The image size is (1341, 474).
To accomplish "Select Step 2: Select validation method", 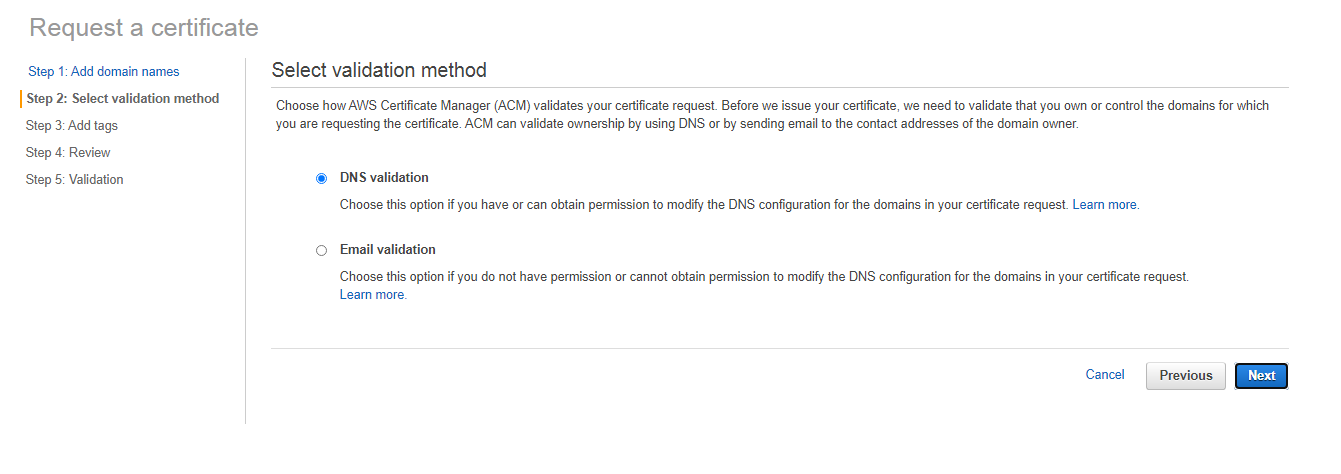I will [123, 99].
